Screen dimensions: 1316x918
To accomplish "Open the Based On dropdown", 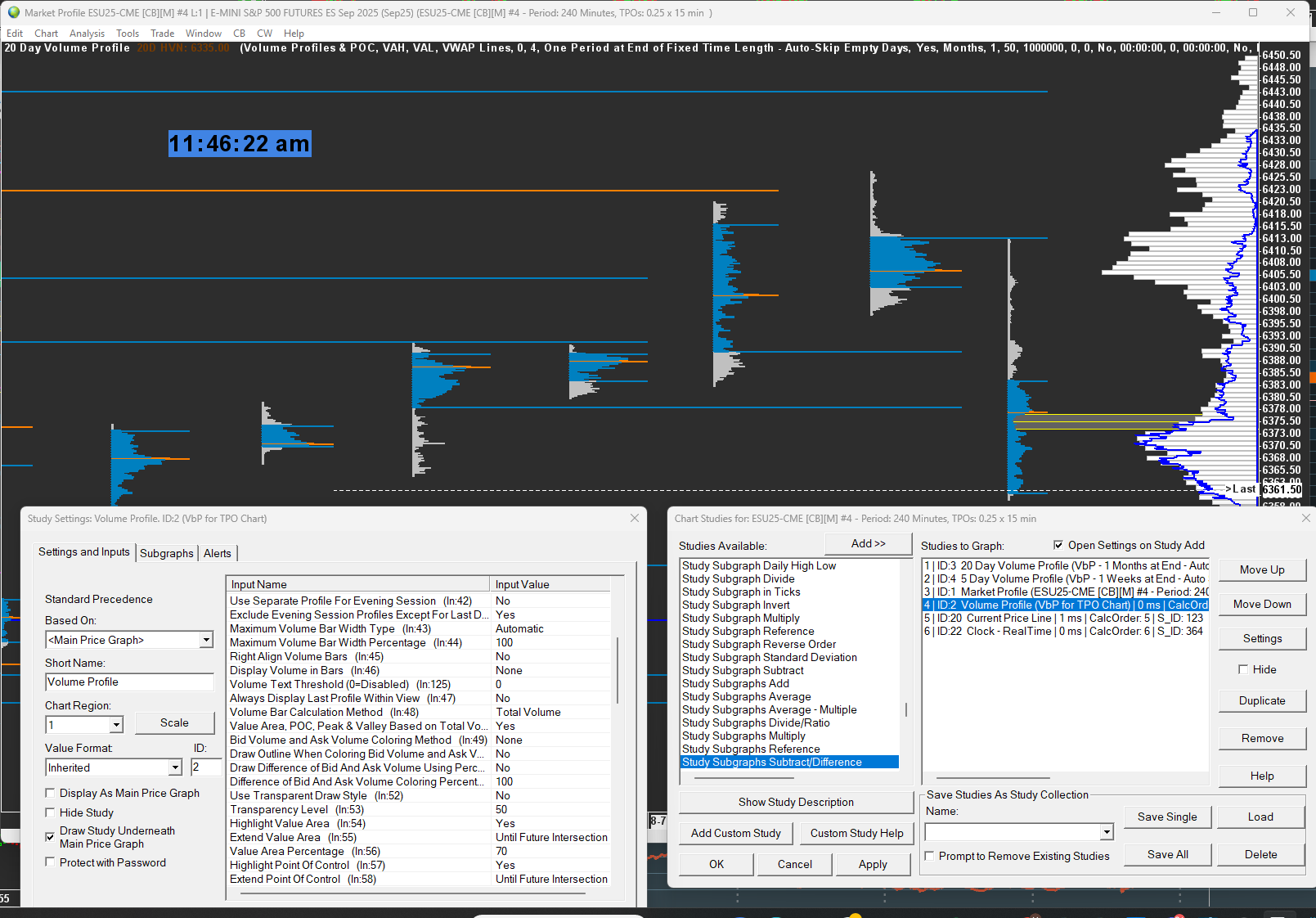I will point(206,640).
